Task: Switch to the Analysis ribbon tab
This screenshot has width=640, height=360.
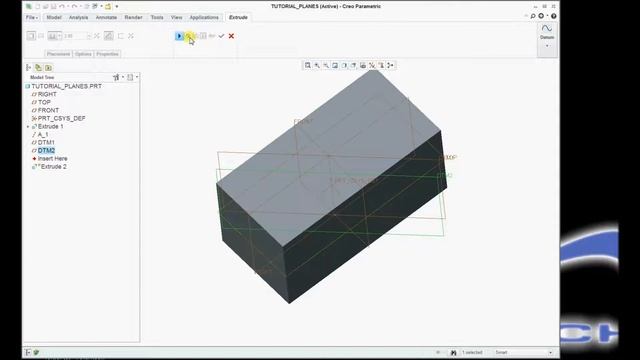Action: [78, 18]
